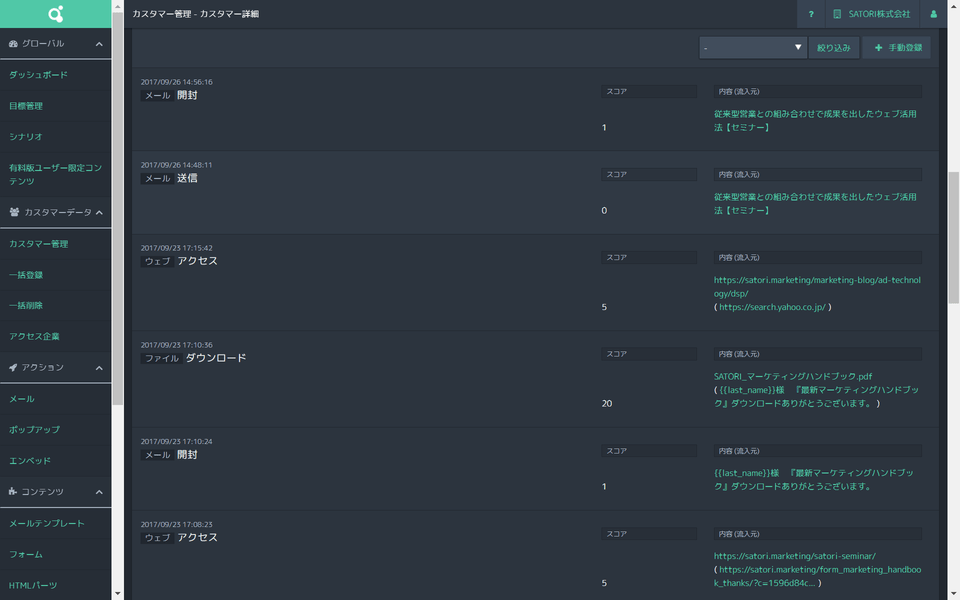Click the icon beside the コンテンツ section header

(13, 491)
